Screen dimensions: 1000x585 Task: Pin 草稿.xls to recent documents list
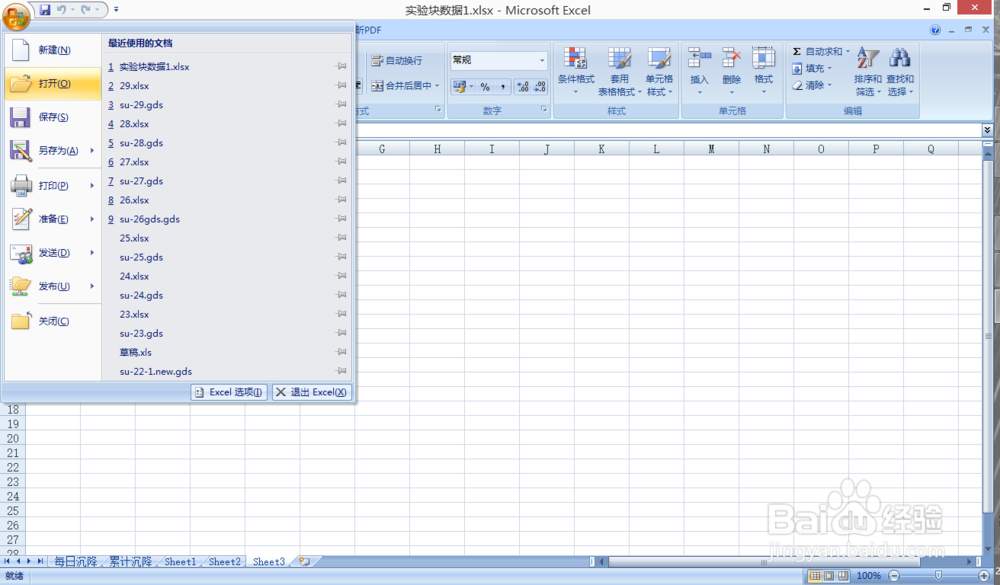tap(342, 352)
